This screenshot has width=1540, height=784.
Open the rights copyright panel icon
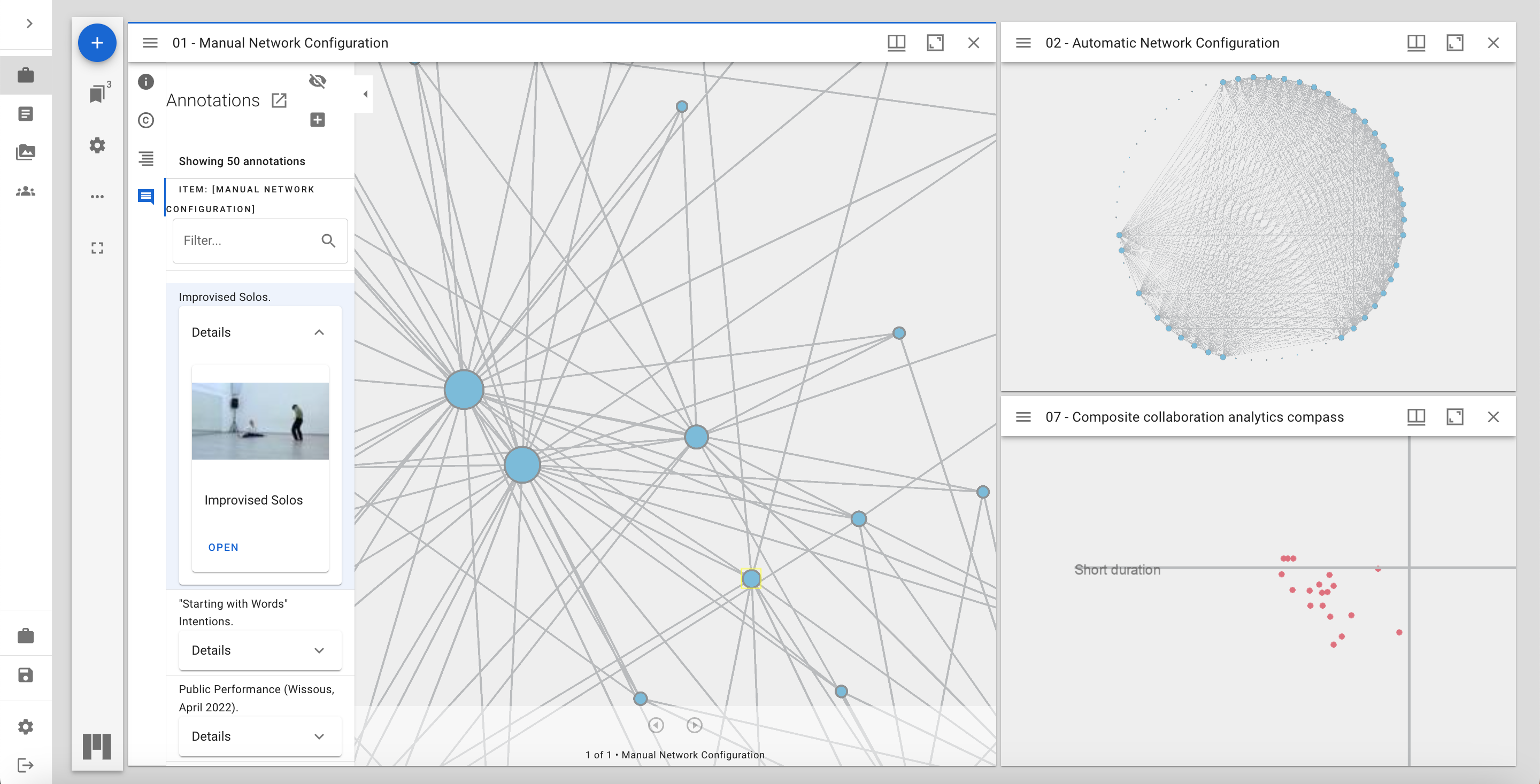click(146, 121)
